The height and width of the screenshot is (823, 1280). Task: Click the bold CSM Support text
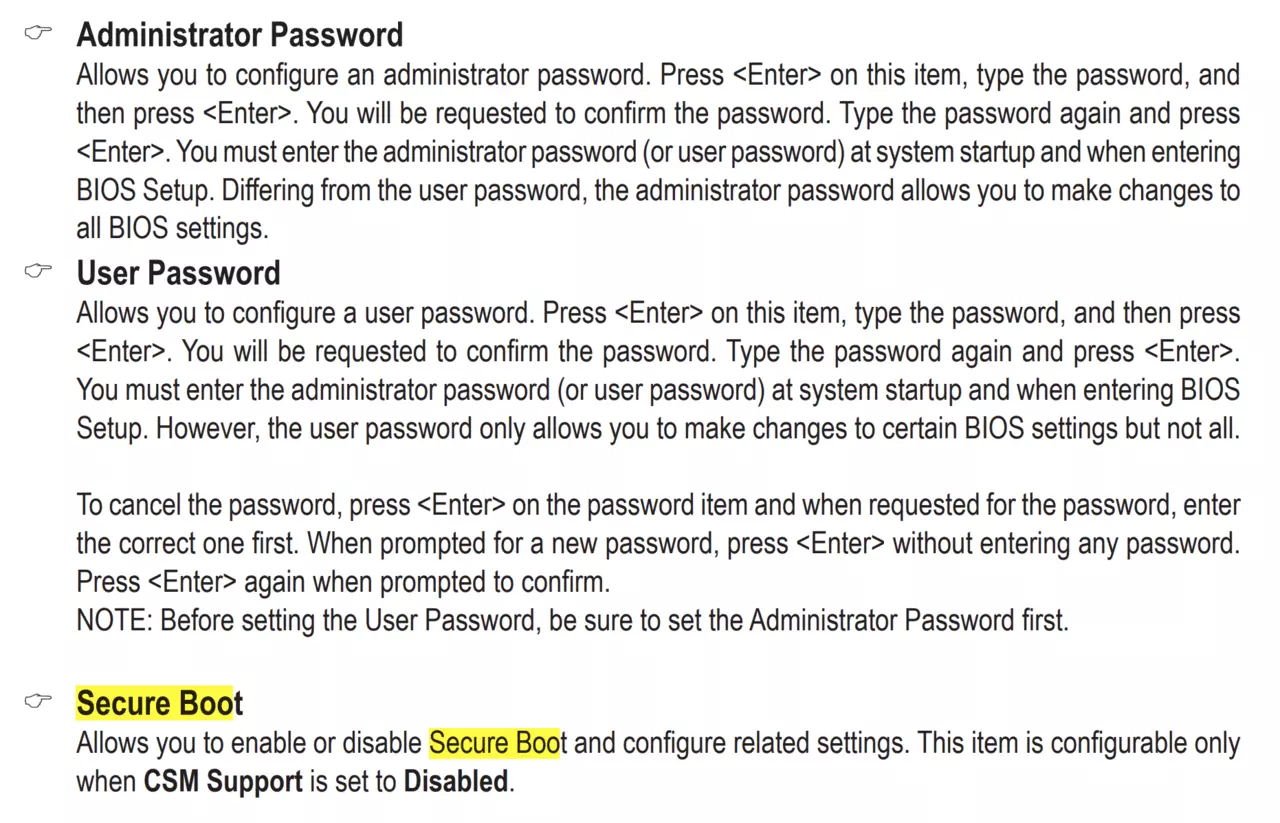(223, 781)
